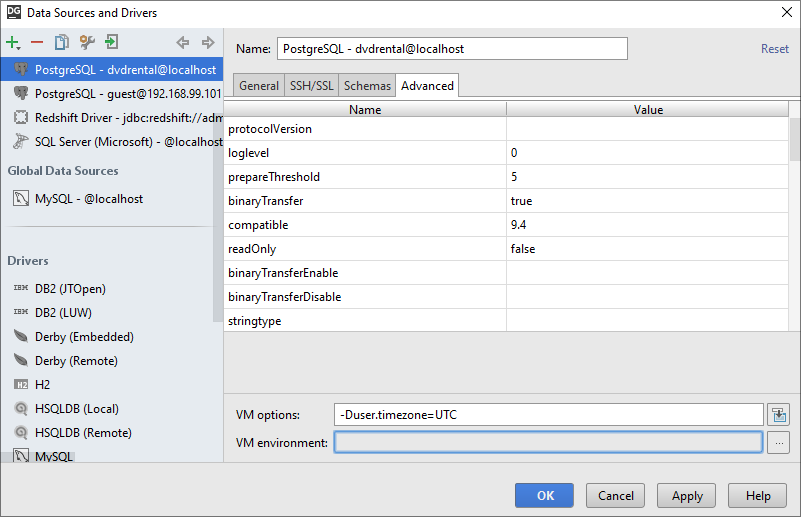Screen dimensions: 801x517
Task: Click the DB2 (LUW) IBM icon
Action: tap(21, 312)
